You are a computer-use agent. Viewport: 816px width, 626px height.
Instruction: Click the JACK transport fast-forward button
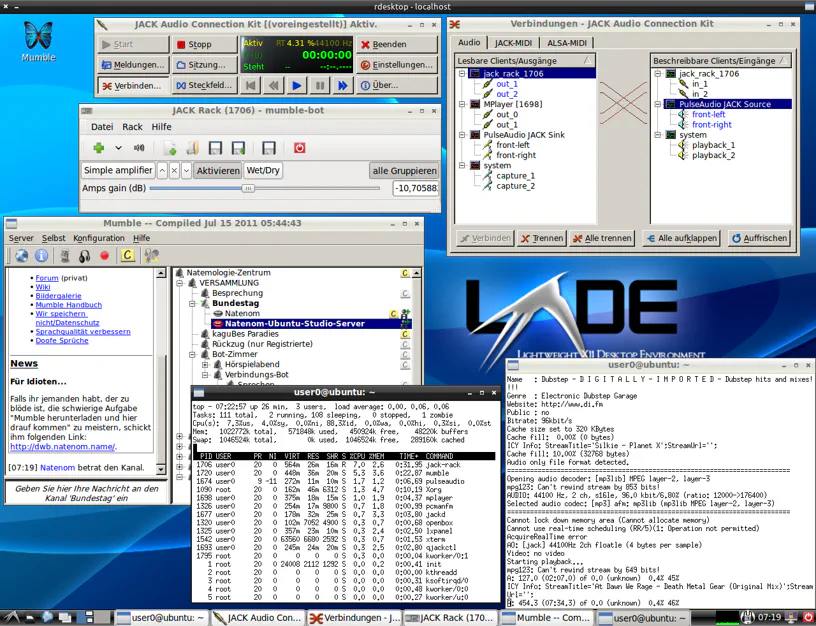[343, 85]
